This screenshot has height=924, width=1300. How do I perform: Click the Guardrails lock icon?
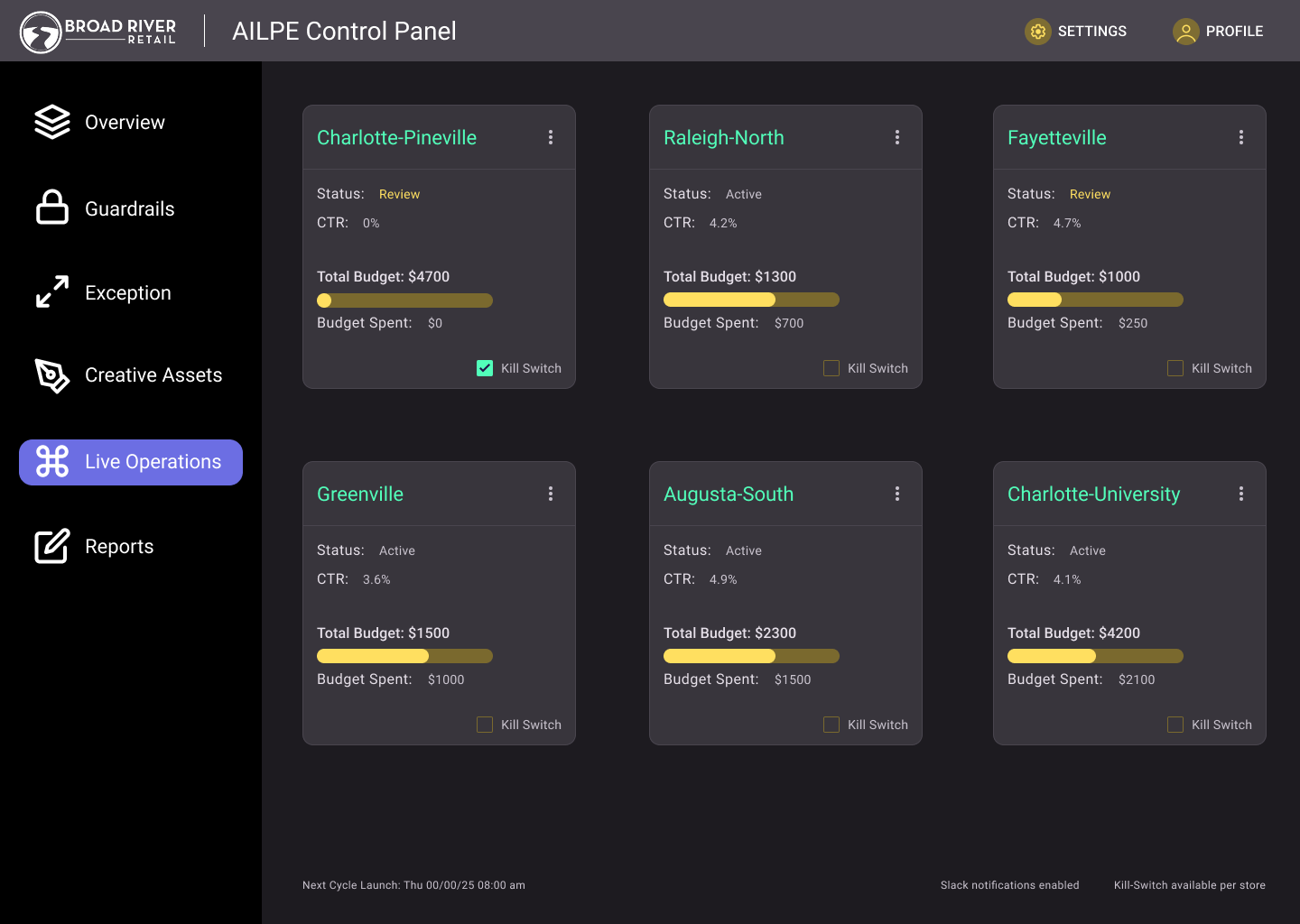52,208
